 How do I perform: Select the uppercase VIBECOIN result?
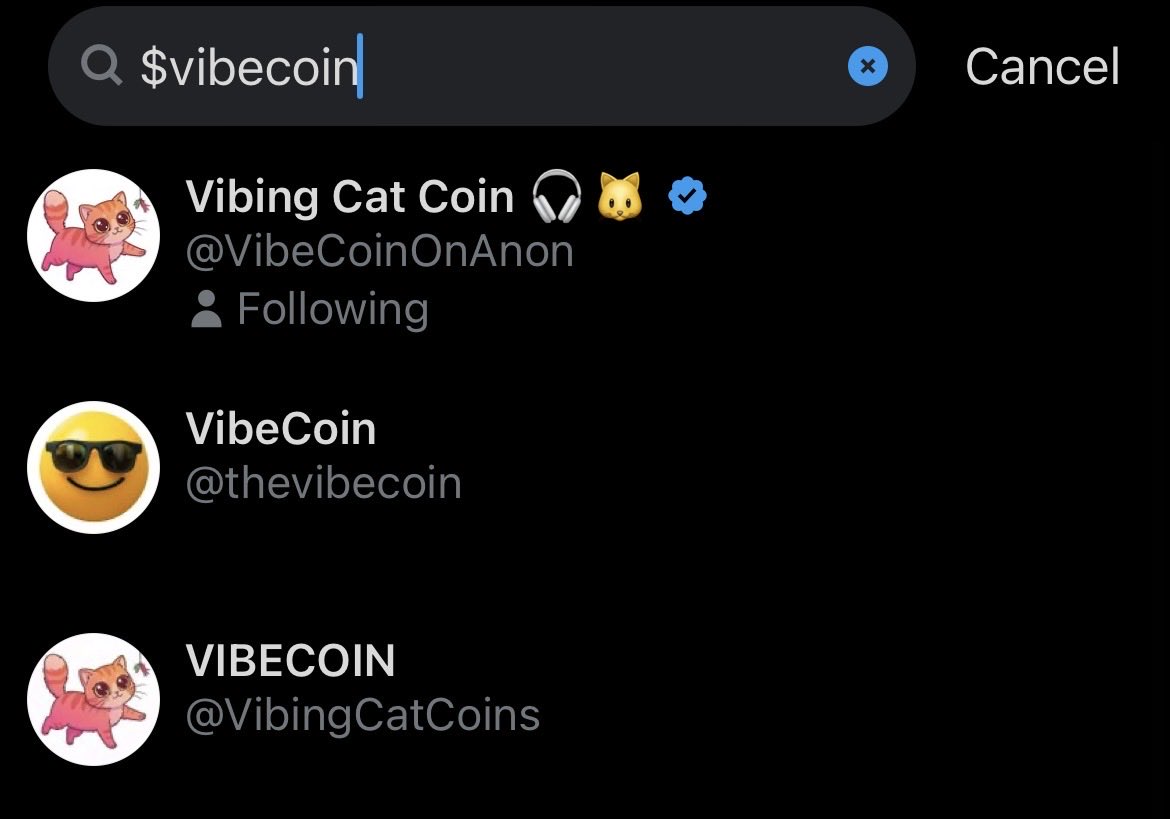click(290, 661)
